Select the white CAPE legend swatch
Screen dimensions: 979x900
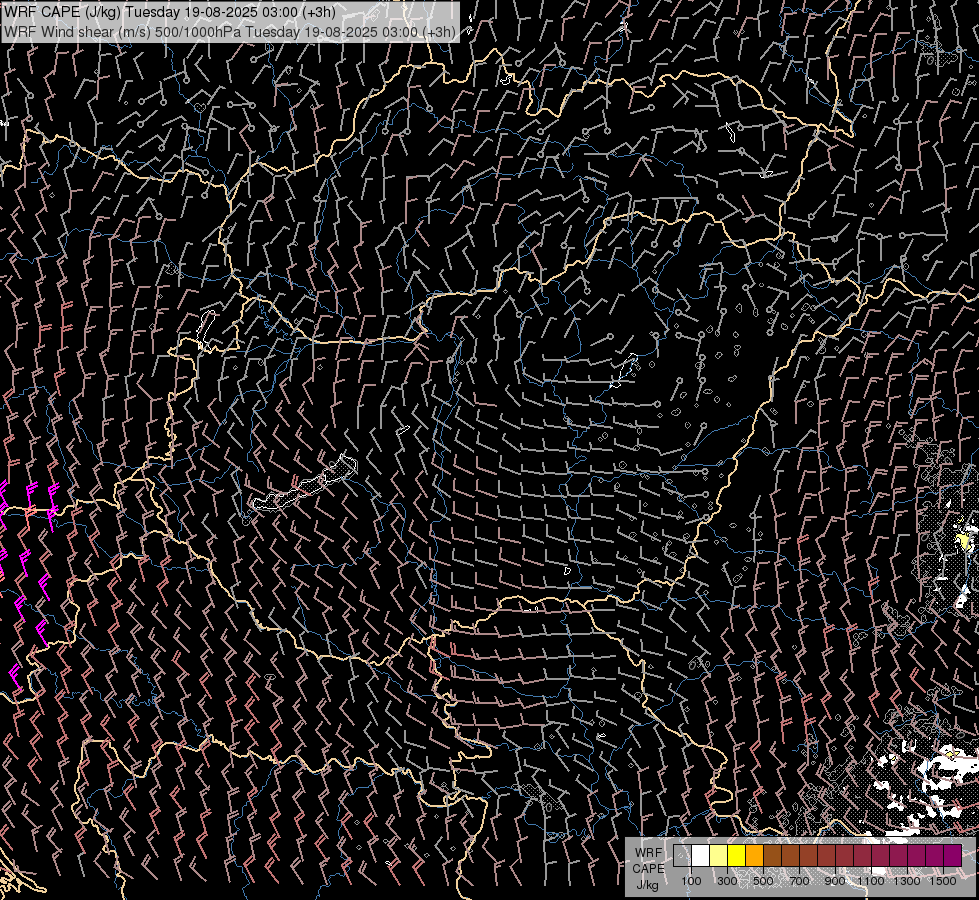pos(700,855)
